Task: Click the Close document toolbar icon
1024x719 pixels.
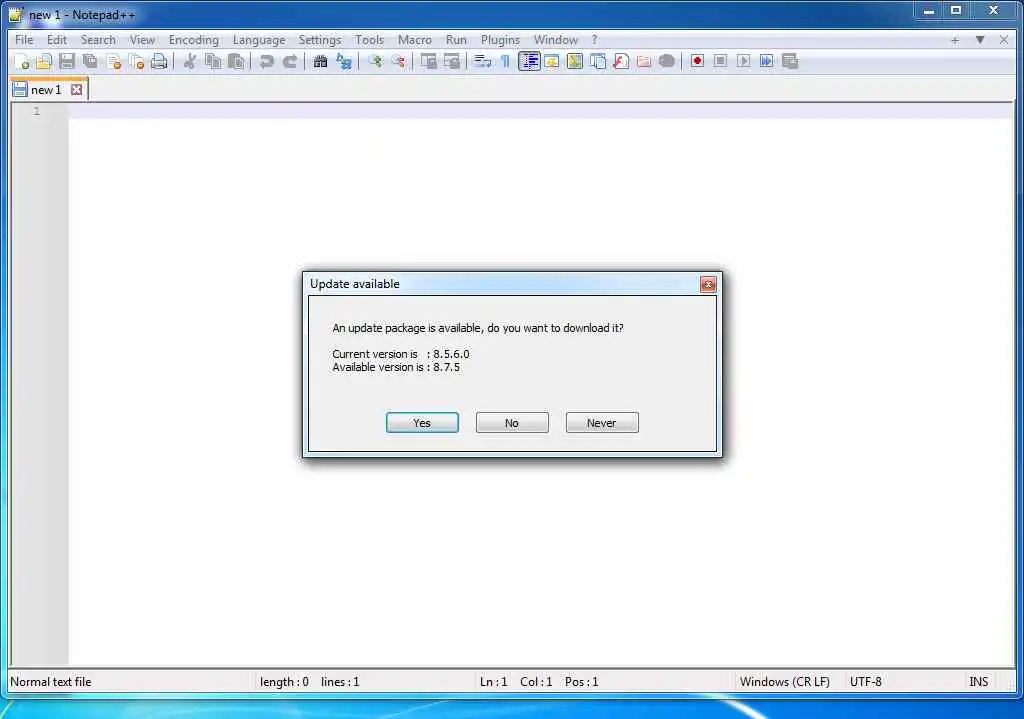Action: tap(114, 61)
